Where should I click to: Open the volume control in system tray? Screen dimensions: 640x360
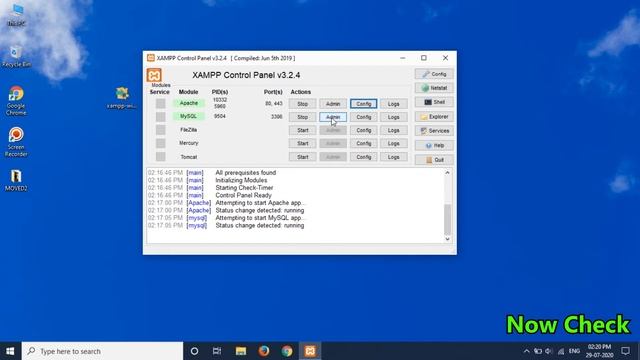click(549, 351)
